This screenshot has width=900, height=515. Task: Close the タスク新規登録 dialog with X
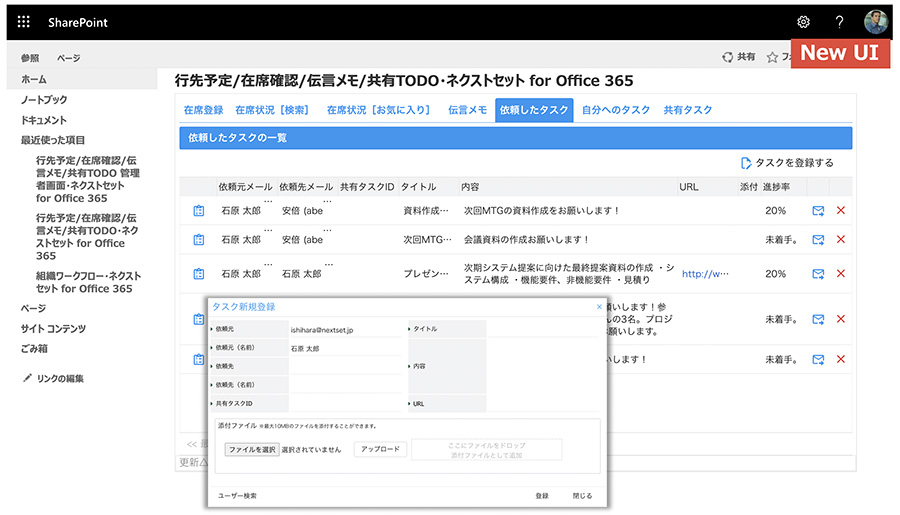coord(599,307)
